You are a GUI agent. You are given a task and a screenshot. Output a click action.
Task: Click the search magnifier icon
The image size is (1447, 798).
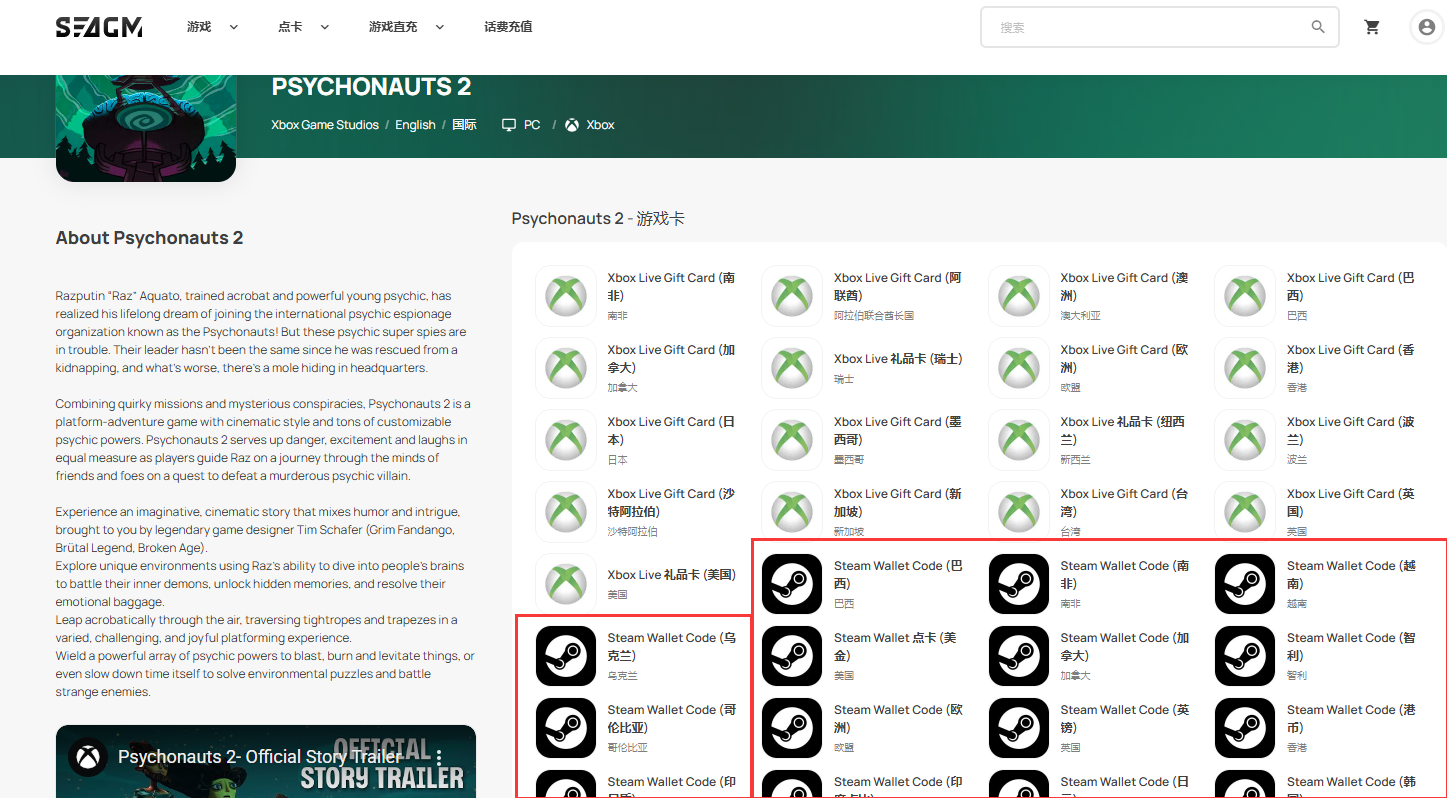click(1318, 27)
